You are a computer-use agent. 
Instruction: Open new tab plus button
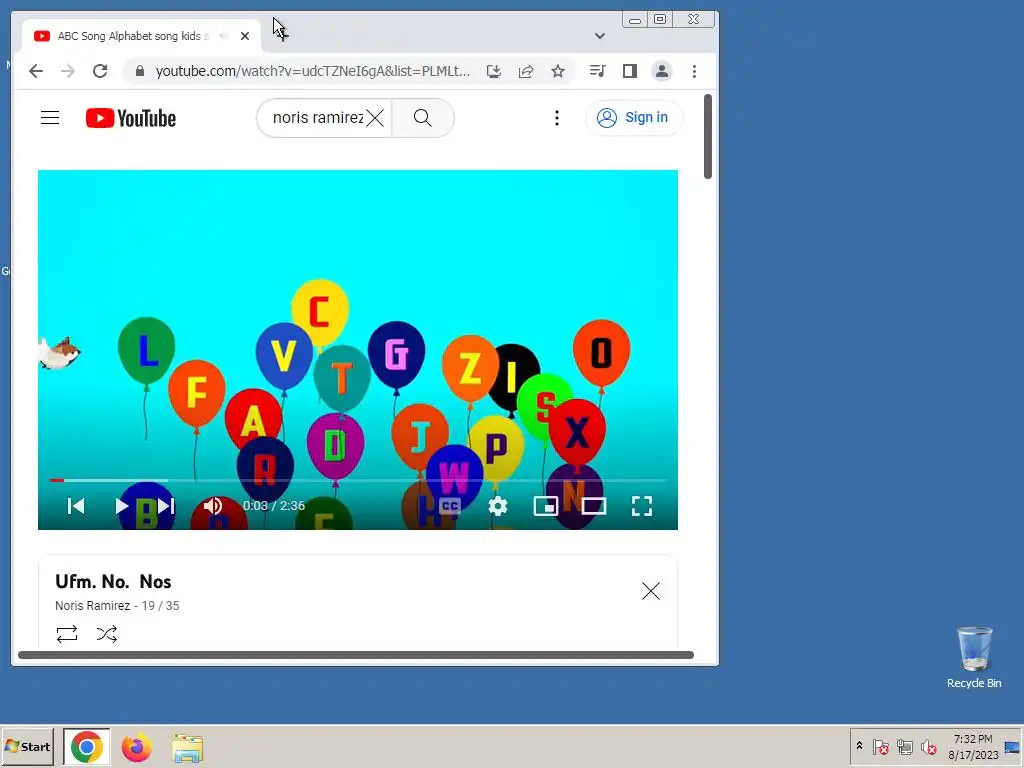coord(281,35)
